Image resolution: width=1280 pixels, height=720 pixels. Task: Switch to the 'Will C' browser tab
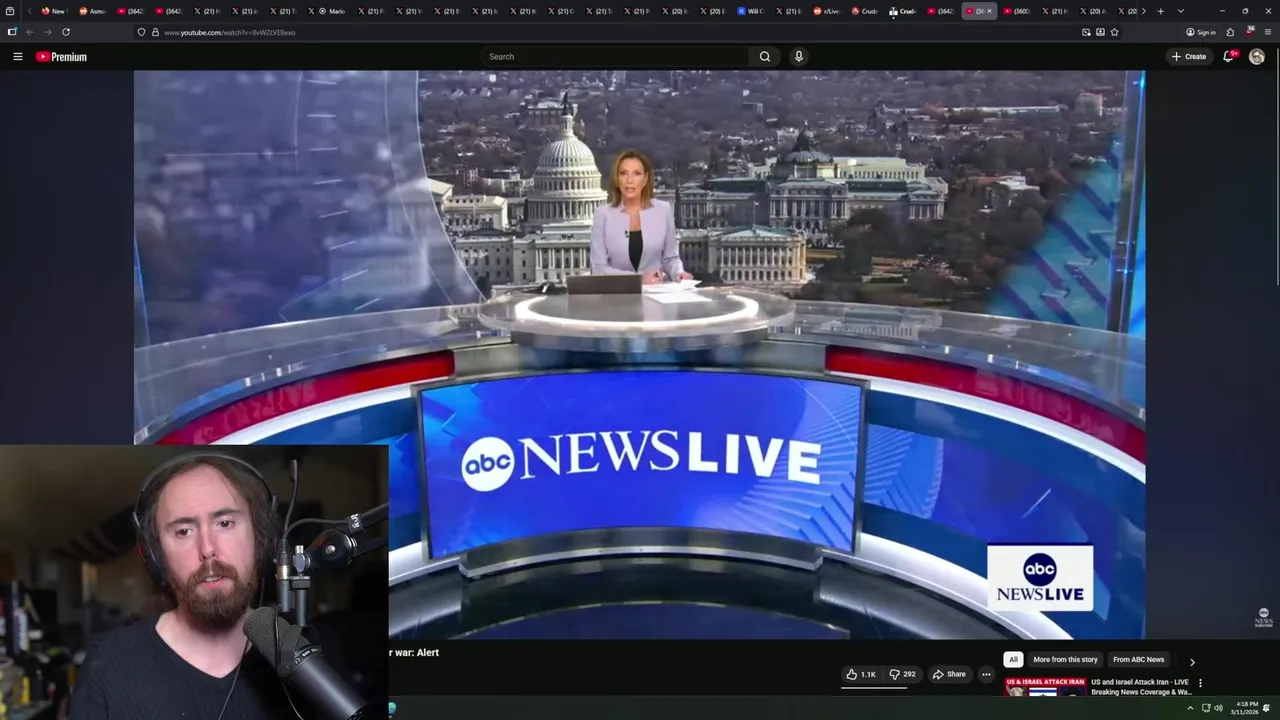click(751, 11)
